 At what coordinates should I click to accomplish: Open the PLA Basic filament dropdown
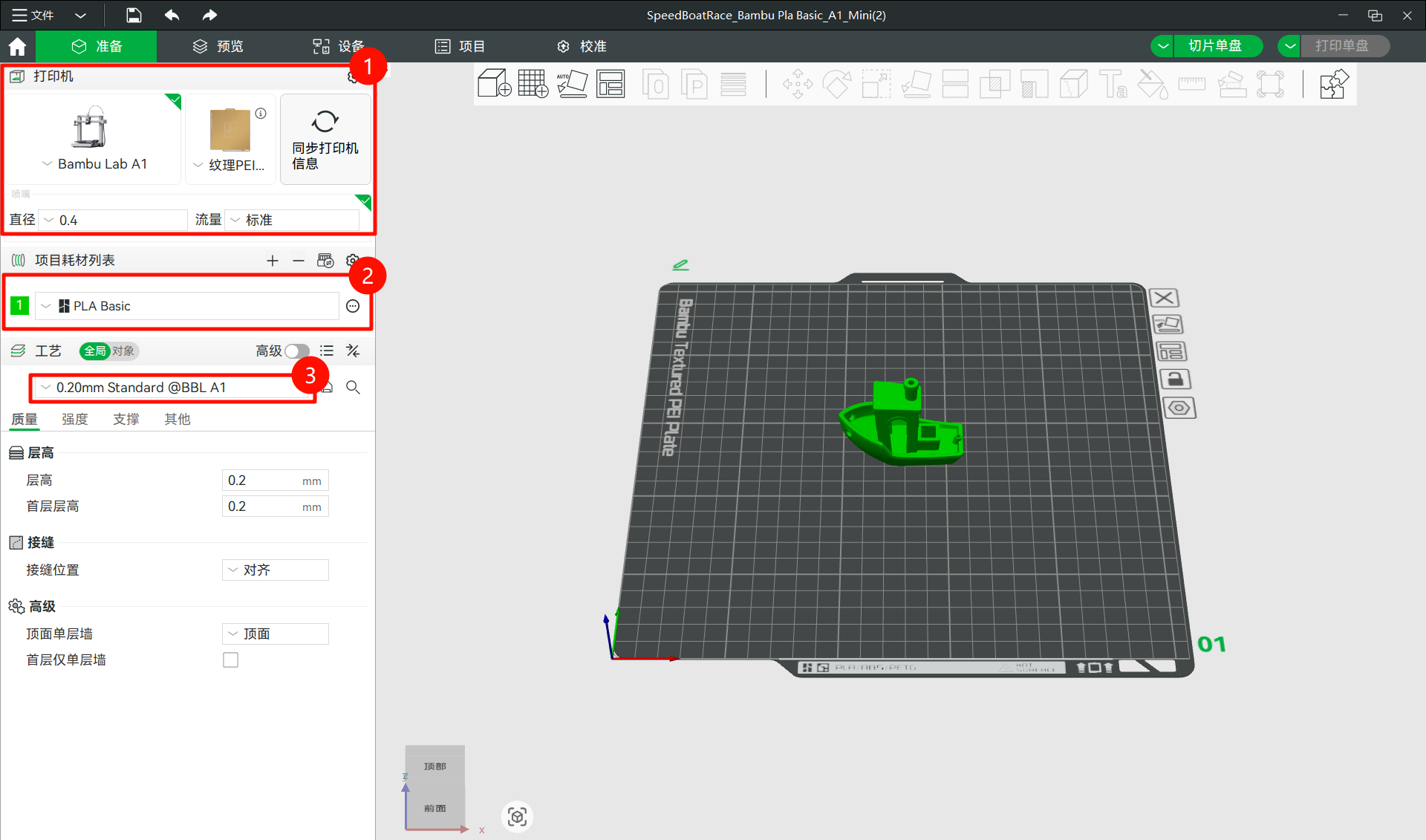[x=187, y=306]
